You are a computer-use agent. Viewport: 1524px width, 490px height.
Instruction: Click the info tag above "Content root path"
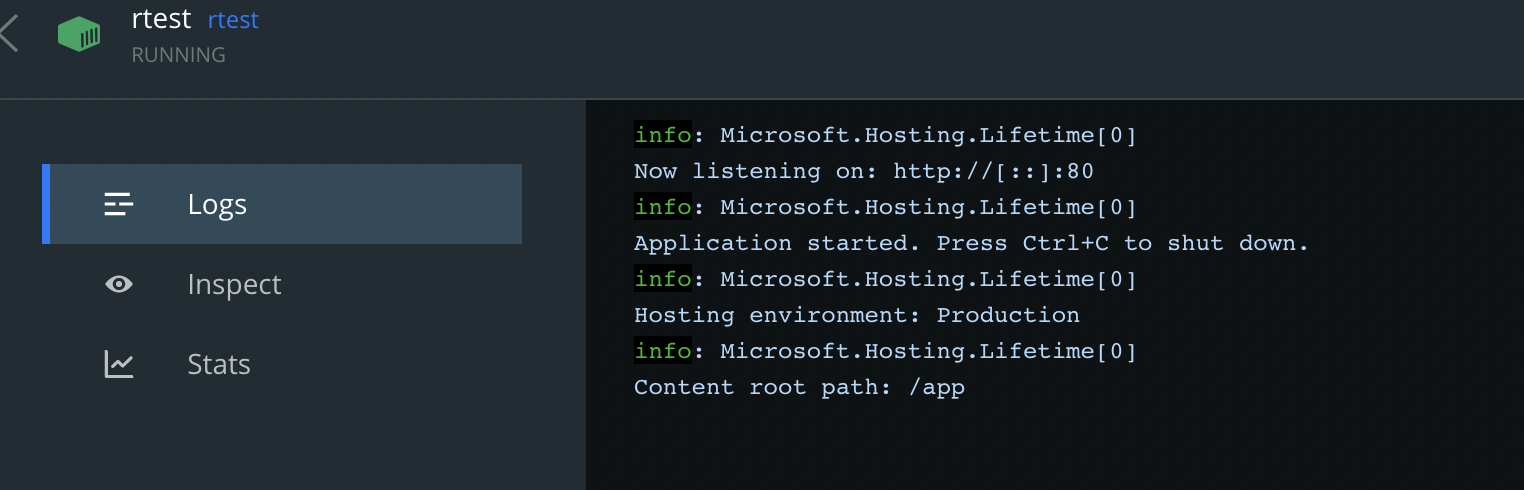pyautogui.click(x=662, y=351)
